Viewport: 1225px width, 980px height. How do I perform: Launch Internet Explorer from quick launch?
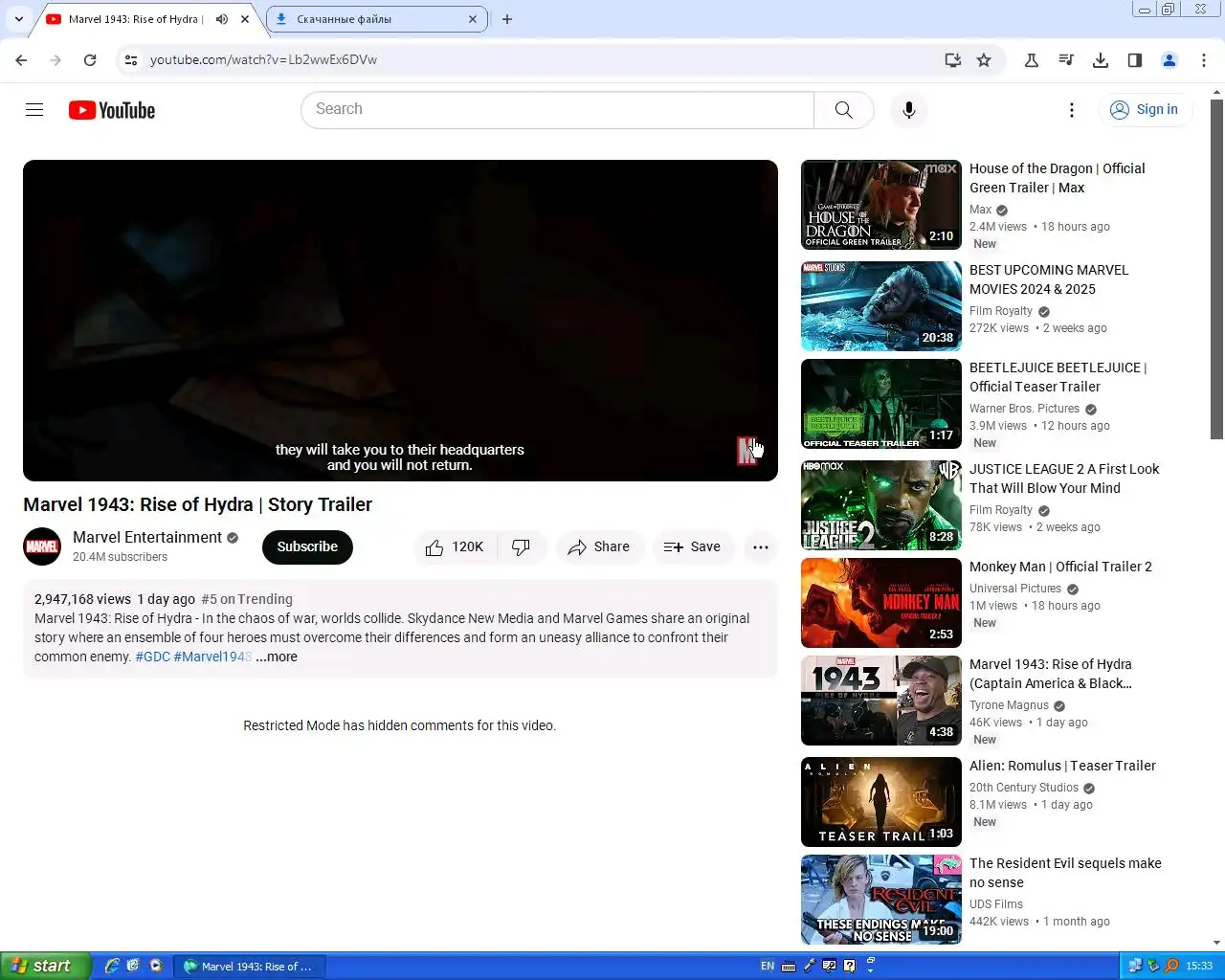pos(112,966)
